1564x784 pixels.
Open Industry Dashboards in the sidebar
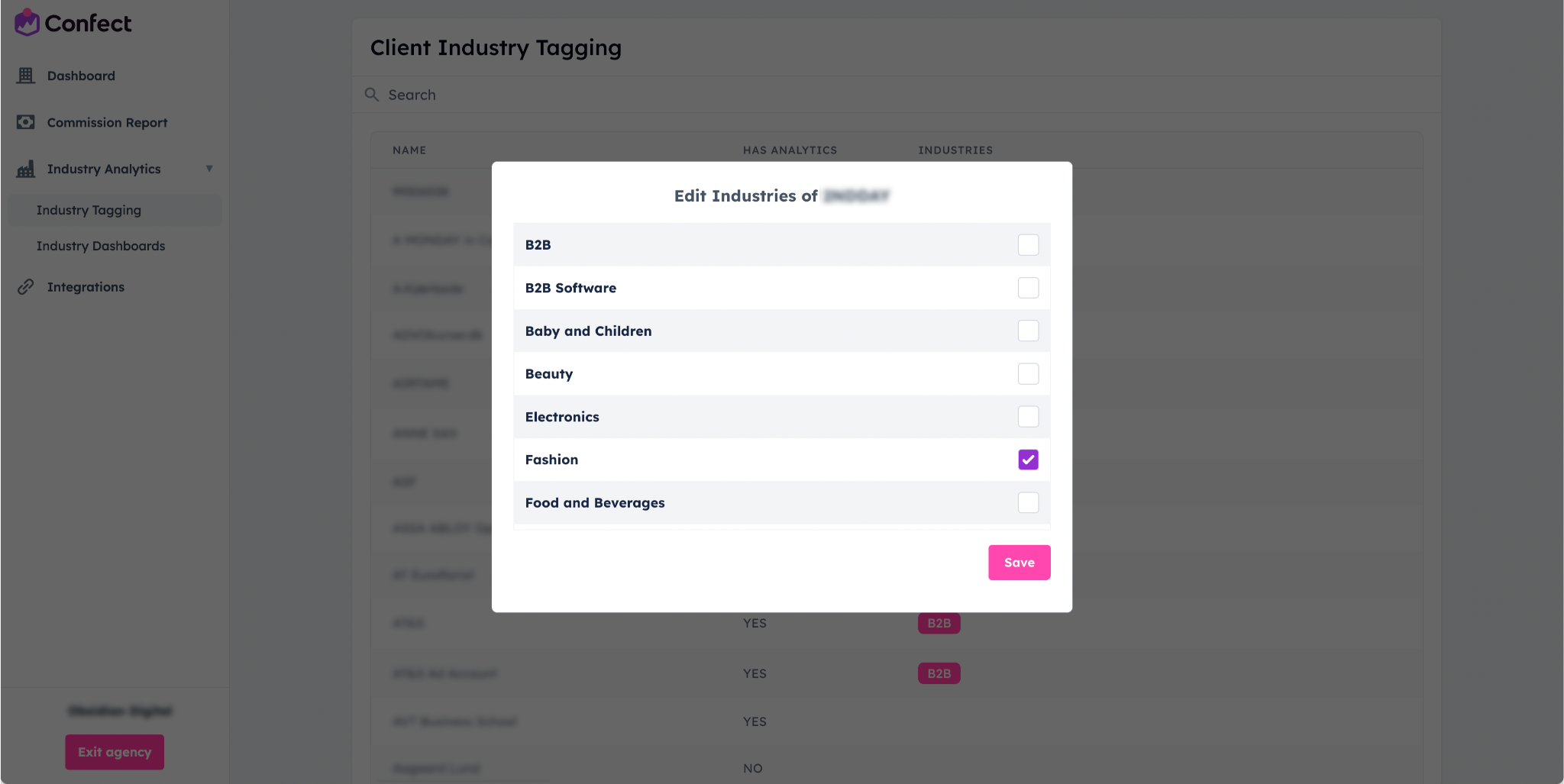click(x=101, y=246)
